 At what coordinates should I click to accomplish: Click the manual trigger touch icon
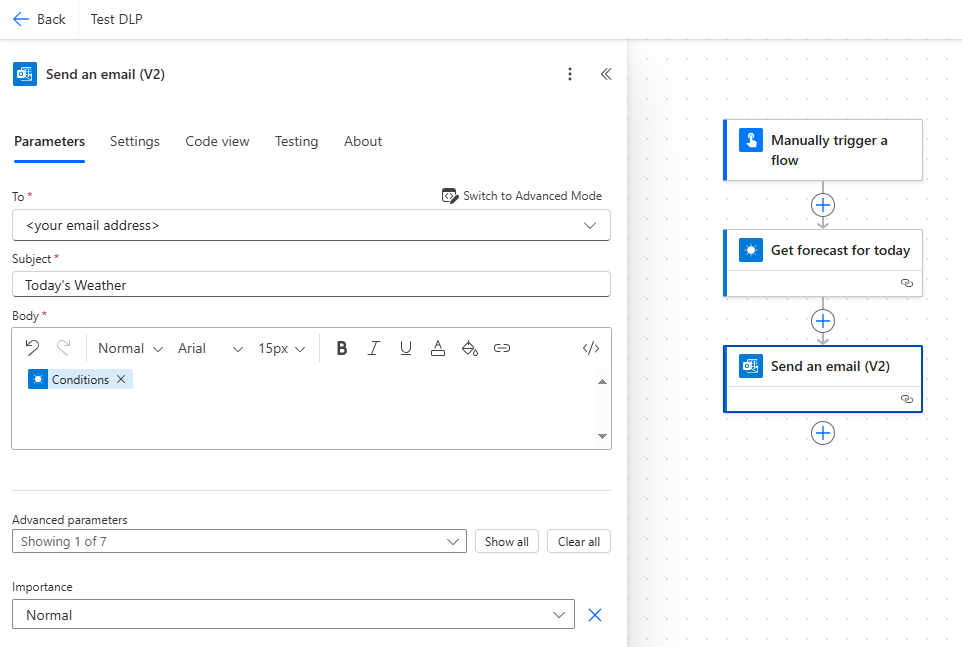point(751,140)
